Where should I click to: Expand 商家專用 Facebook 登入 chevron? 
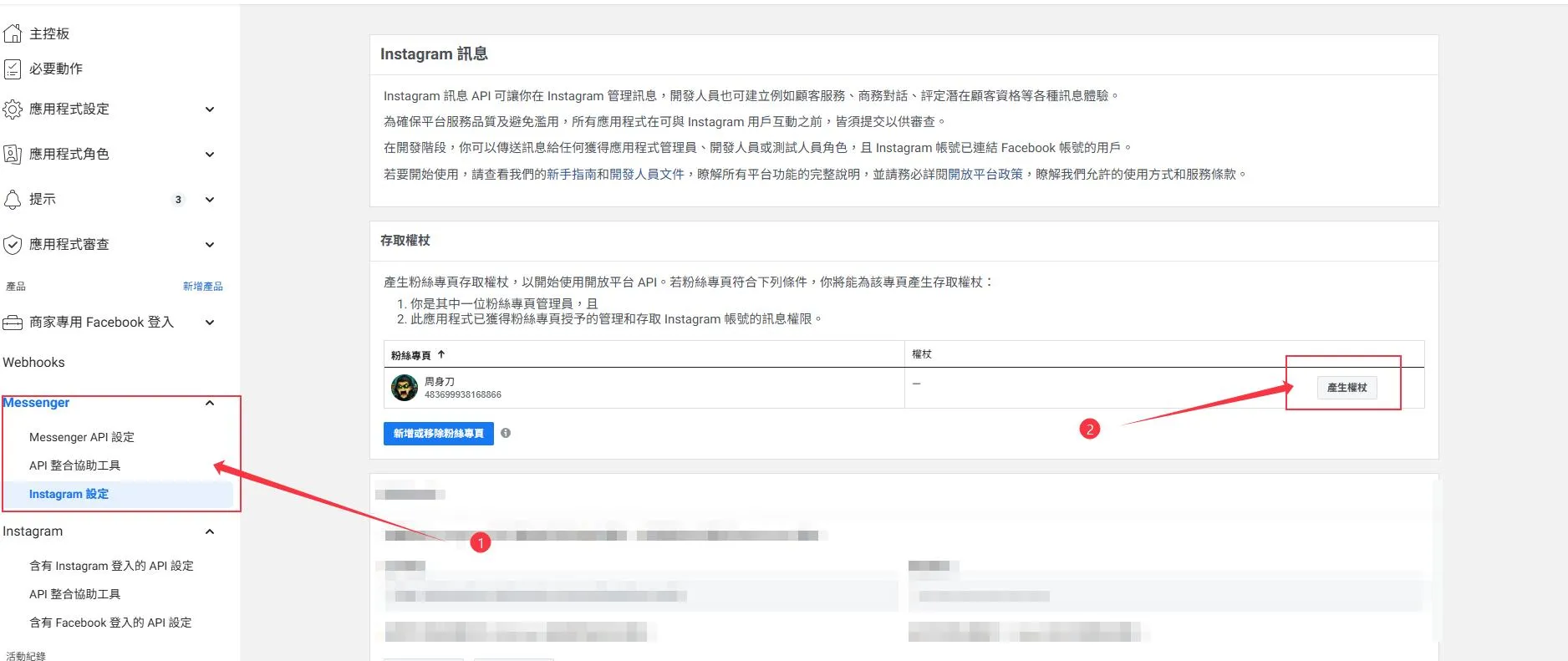tap(210, 323)
